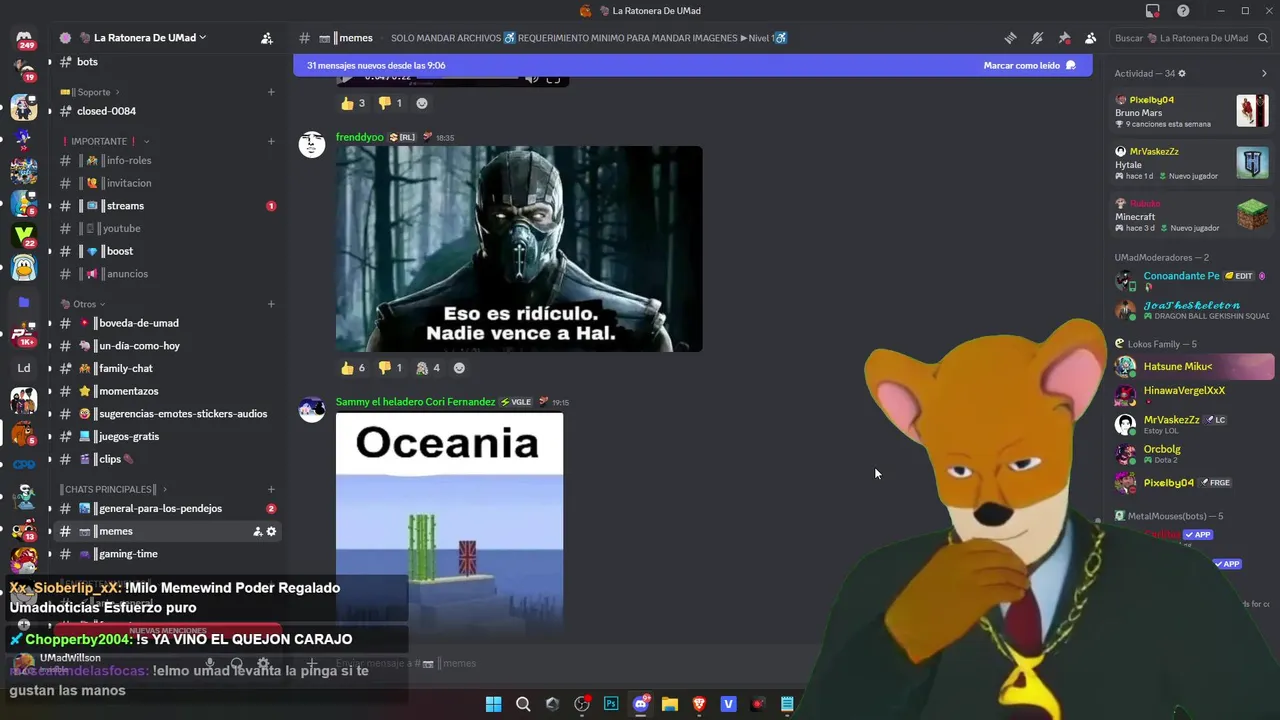Open Pixelby04 Bruno Mars activity card
The image size is (1280, 720).
point(1192,111)
